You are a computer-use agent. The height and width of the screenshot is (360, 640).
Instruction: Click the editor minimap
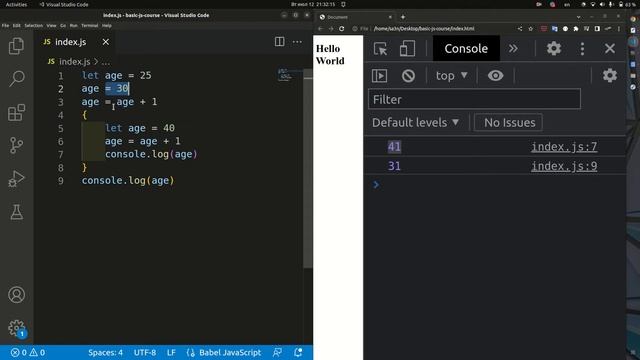(285, 75)
